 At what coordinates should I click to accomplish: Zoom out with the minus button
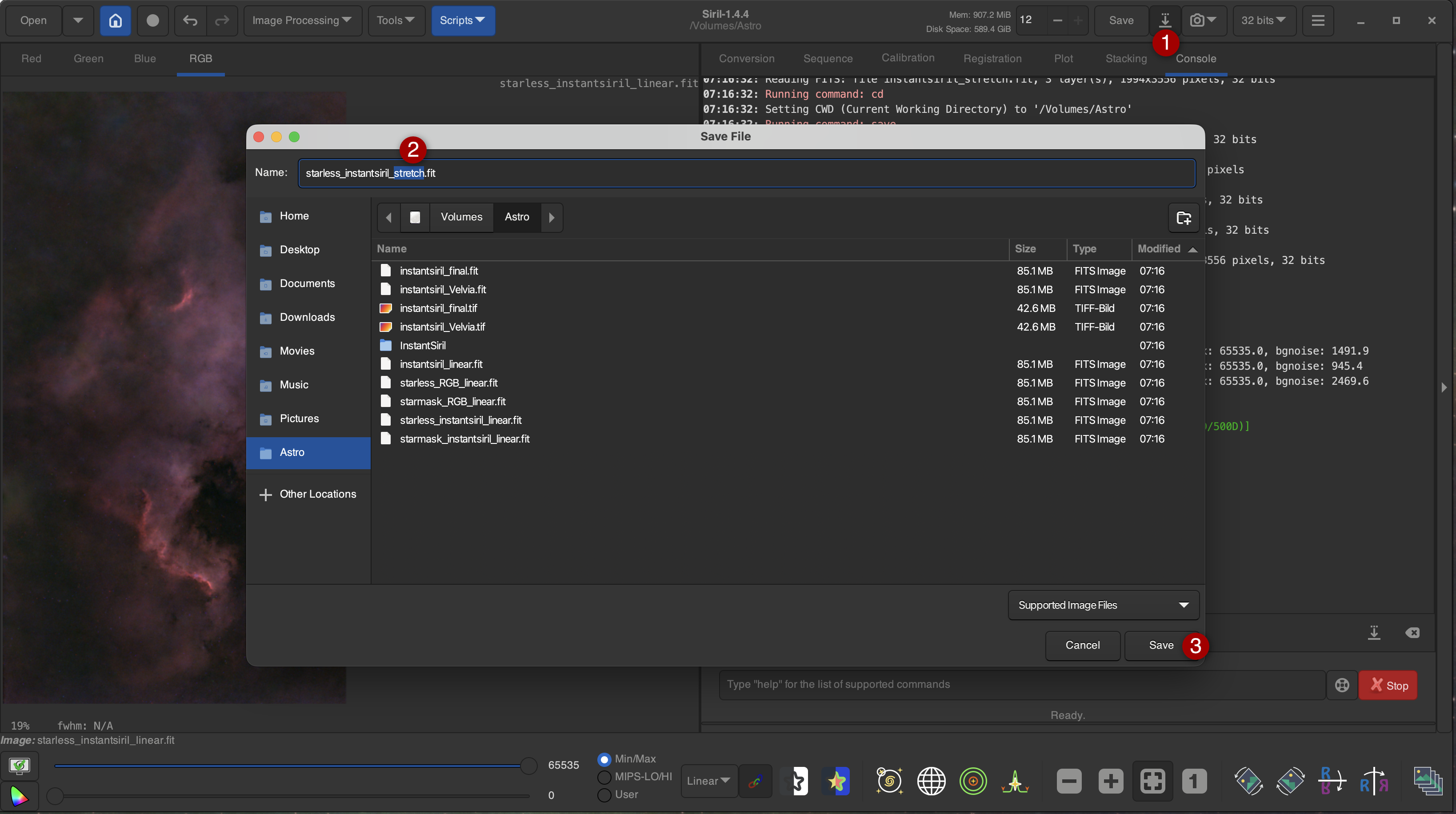(x=1069, y=781)
